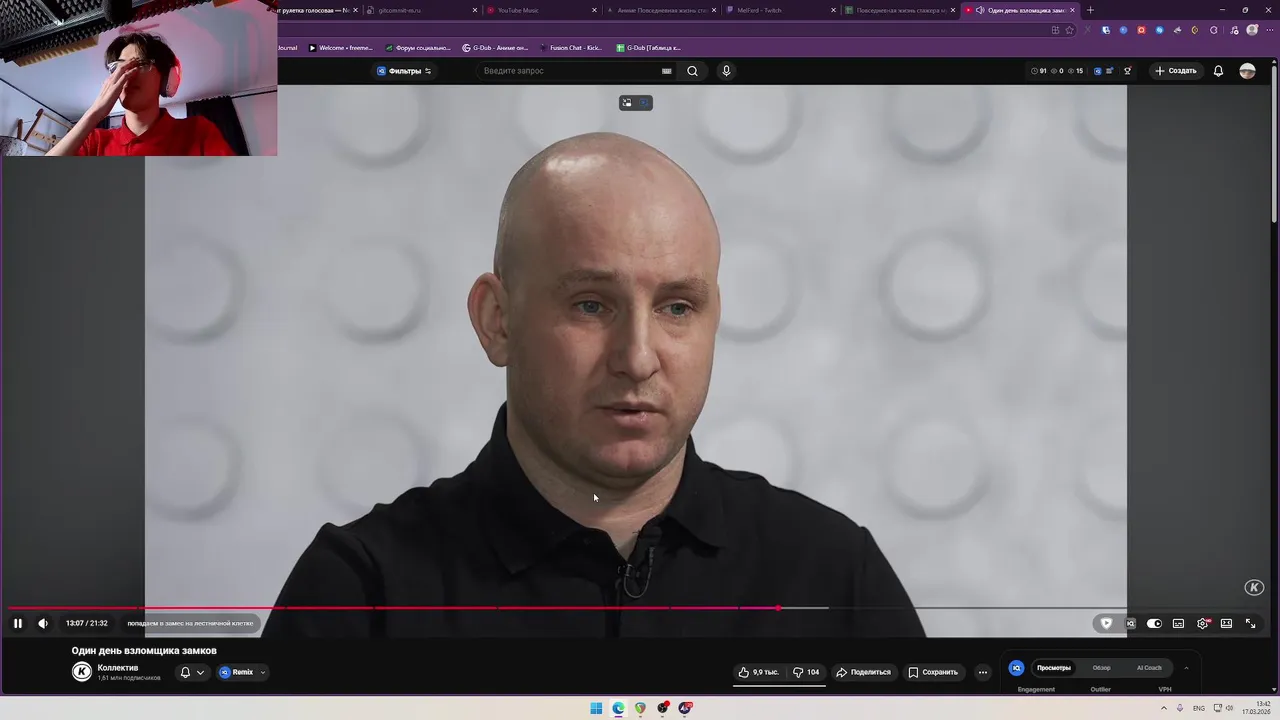This screenshot has width=1280, height=720.
Task: Click the trophy icon in vidIQ header bar
Action: point(1127,71)
